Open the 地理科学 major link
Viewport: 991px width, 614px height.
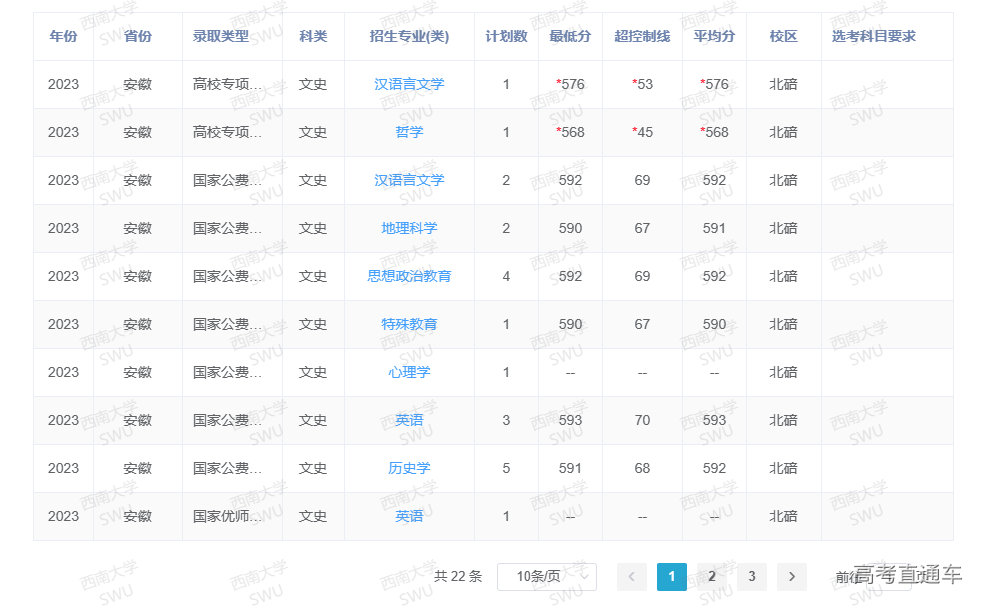coord(409,228)
